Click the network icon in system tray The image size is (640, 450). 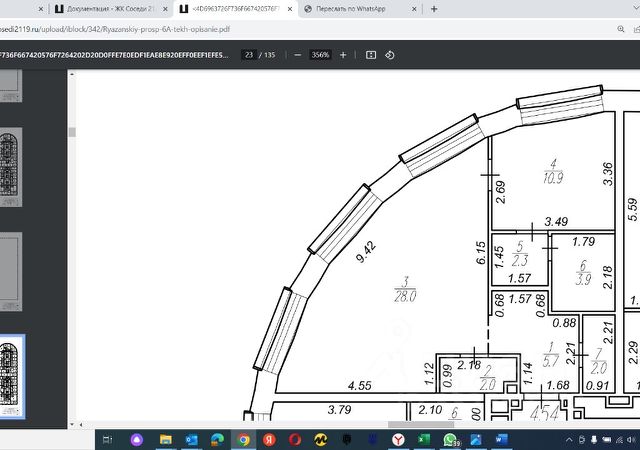tap(620, 440)
